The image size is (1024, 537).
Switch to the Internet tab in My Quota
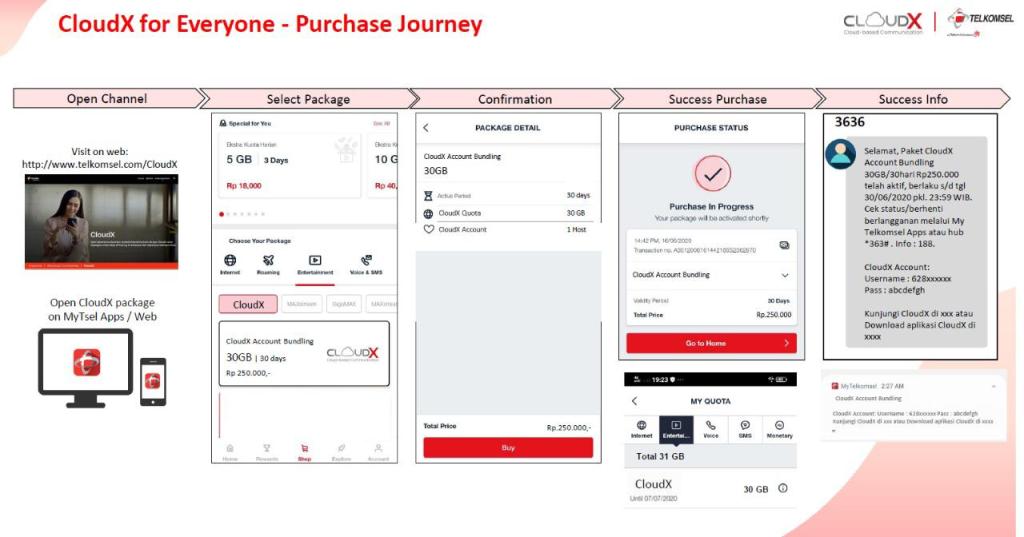click(x=641, y=426)
